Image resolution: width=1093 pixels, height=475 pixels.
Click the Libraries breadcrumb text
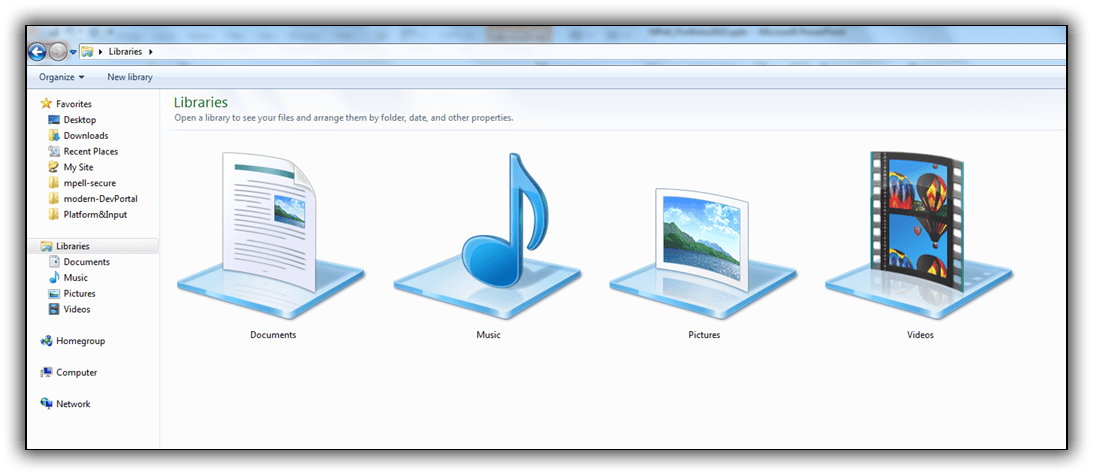tap(125, 52)
